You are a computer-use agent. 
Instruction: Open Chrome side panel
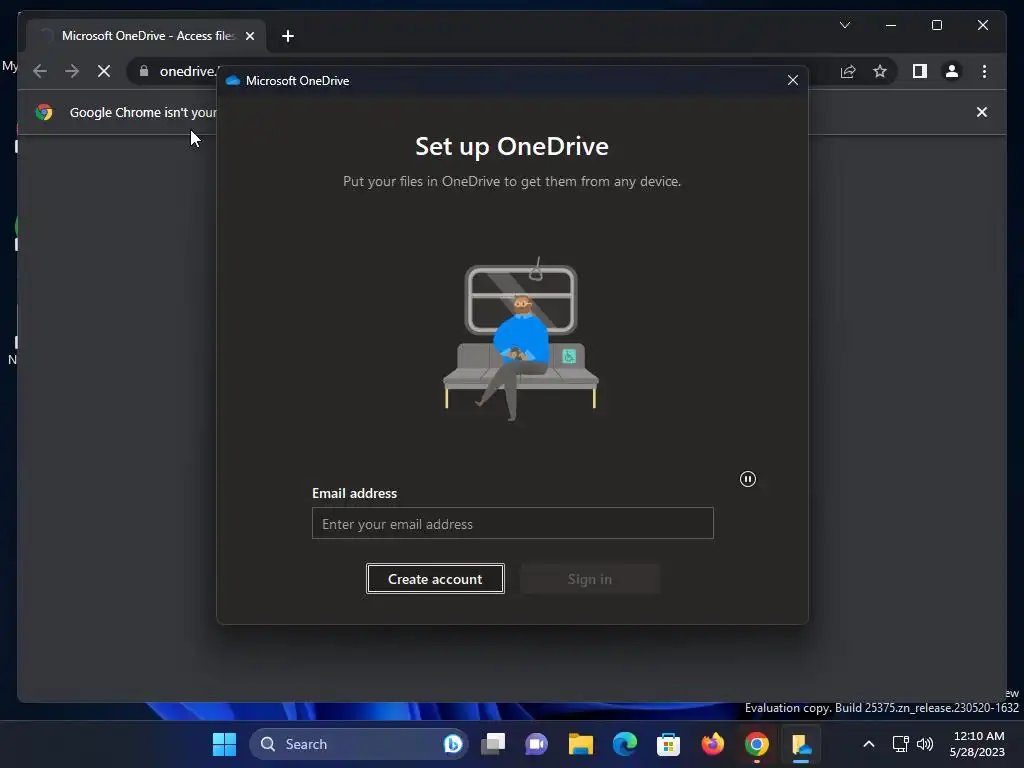click(x=920, y=71)
